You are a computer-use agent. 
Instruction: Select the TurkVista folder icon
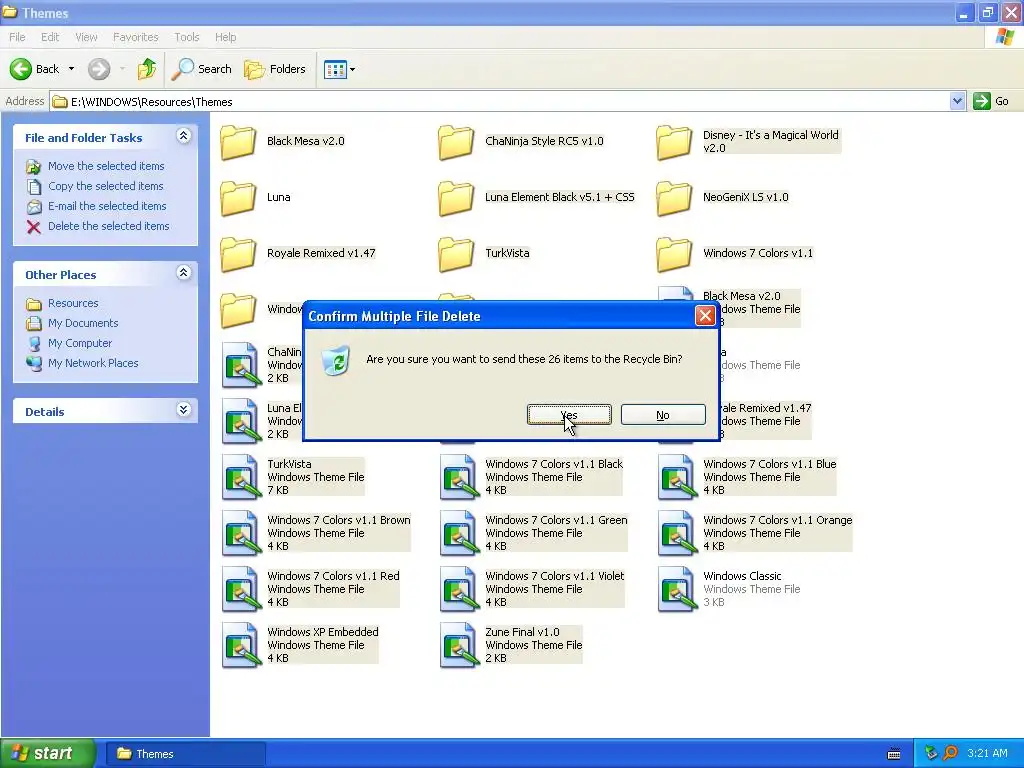(x=456, y=253)
